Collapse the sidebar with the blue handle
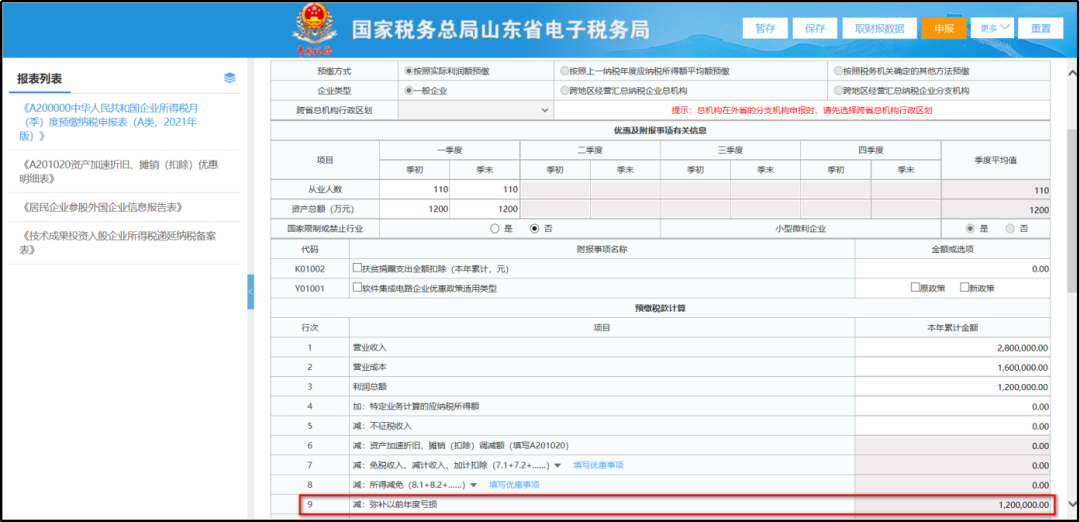 [x=251, y=291]
